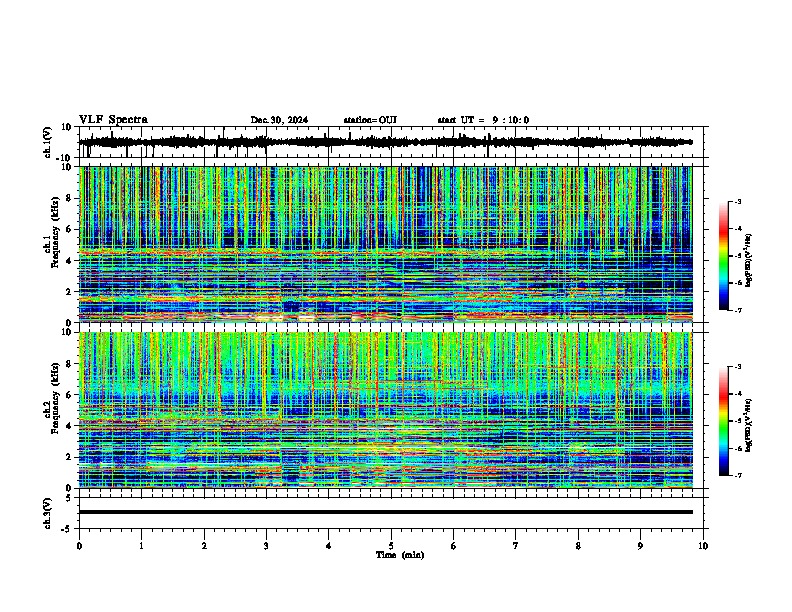The height and width of the screenshot is (612, 792).
Task: Click time axis tick label "8"
Action: (578, 546)
